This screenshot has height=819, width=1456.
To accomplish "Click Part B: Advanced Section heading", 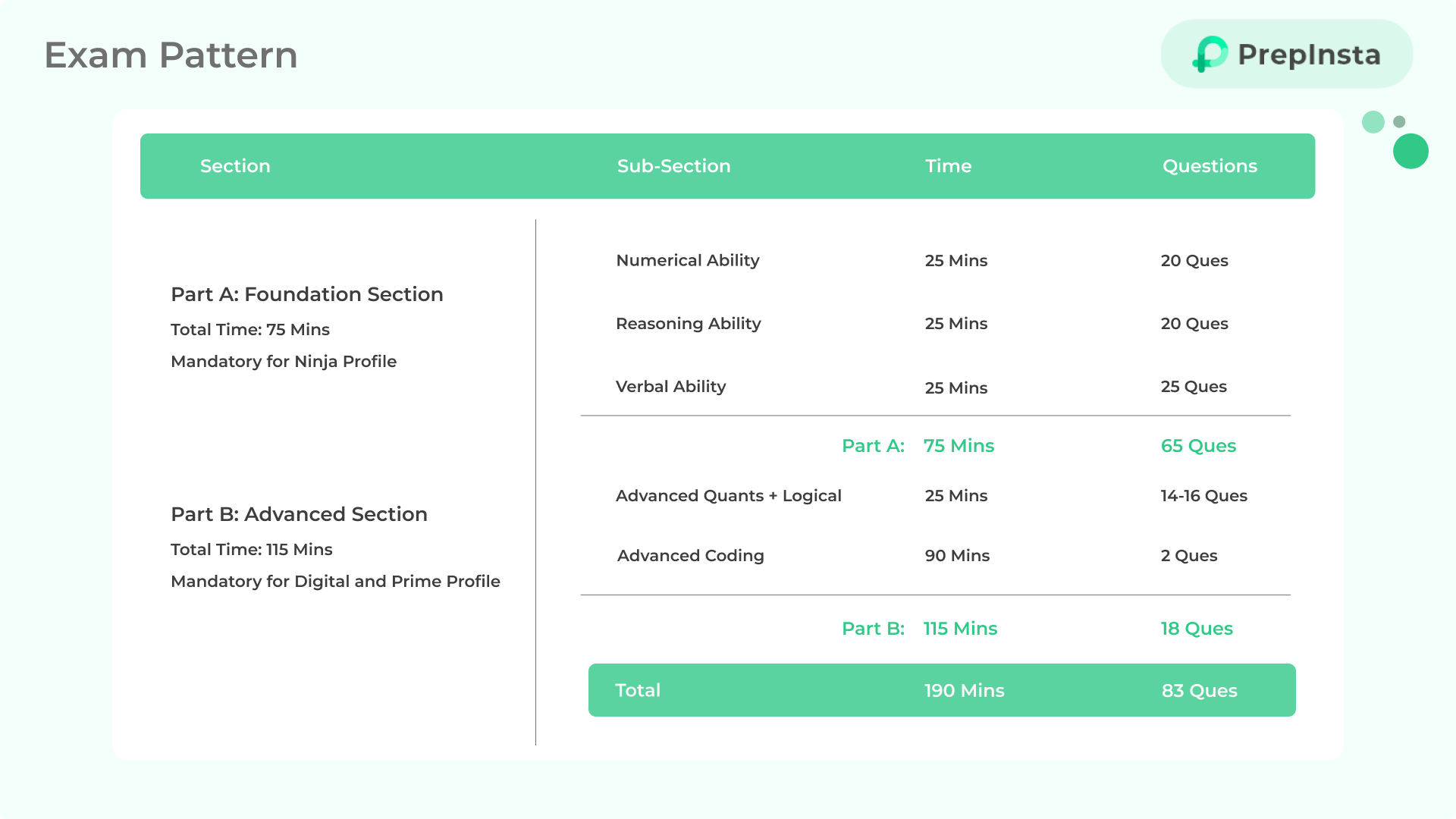I will pos(299,514).
